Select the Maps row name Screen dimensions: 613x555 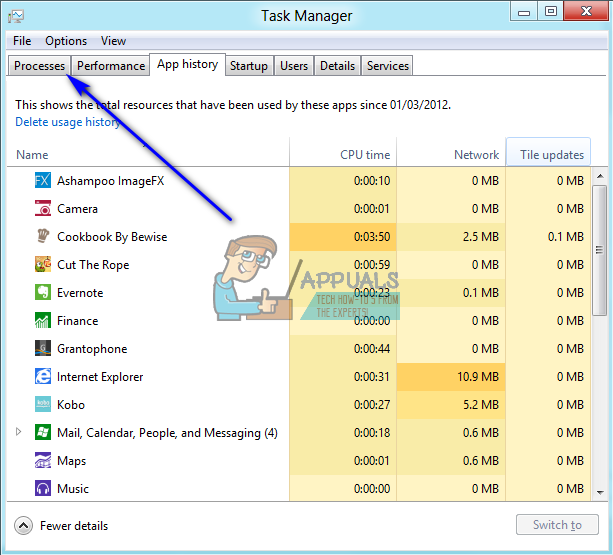72,461
